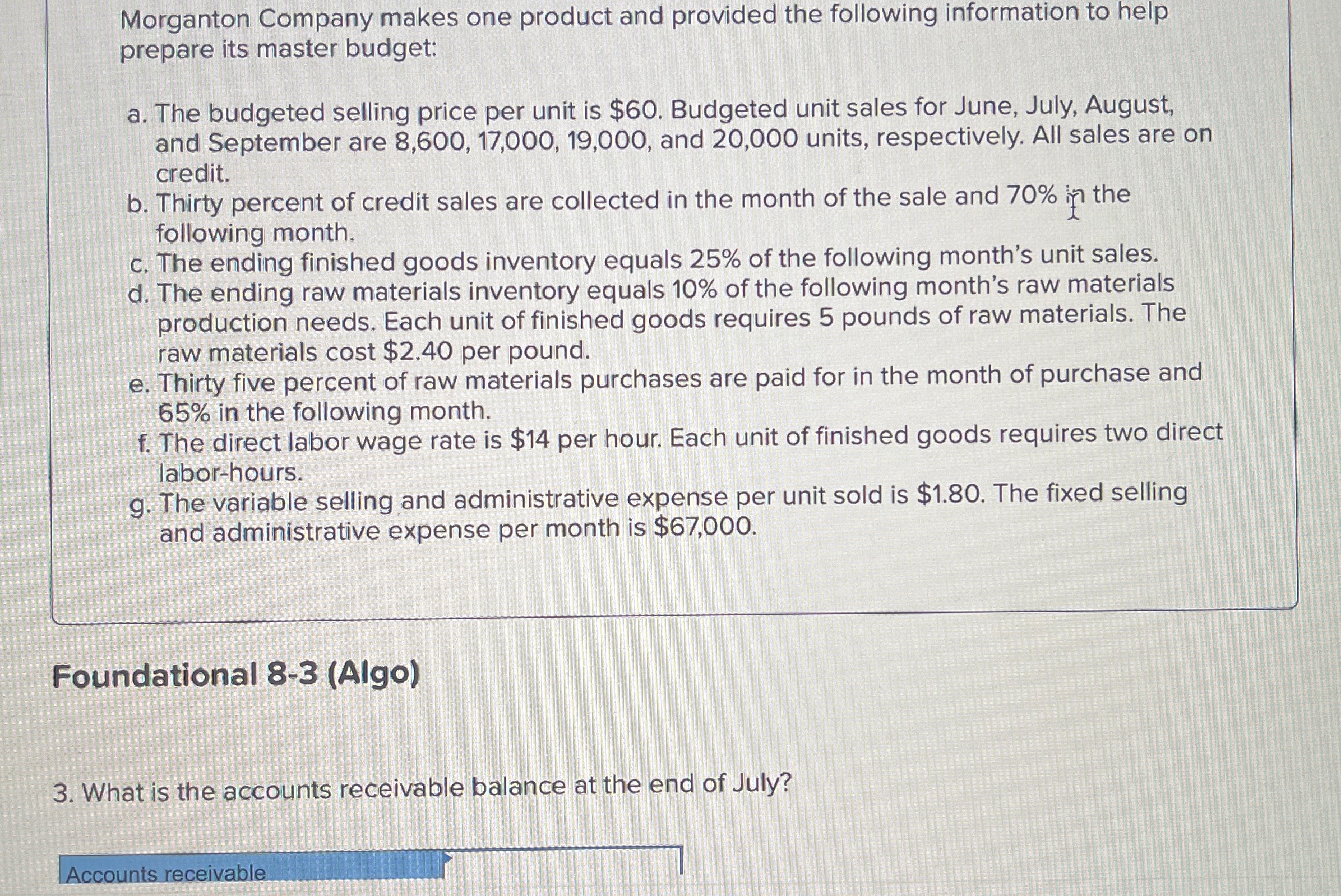Click item c about ending finished goods inventory
This screenshot has height=896, width=1341.
point(644,259)
